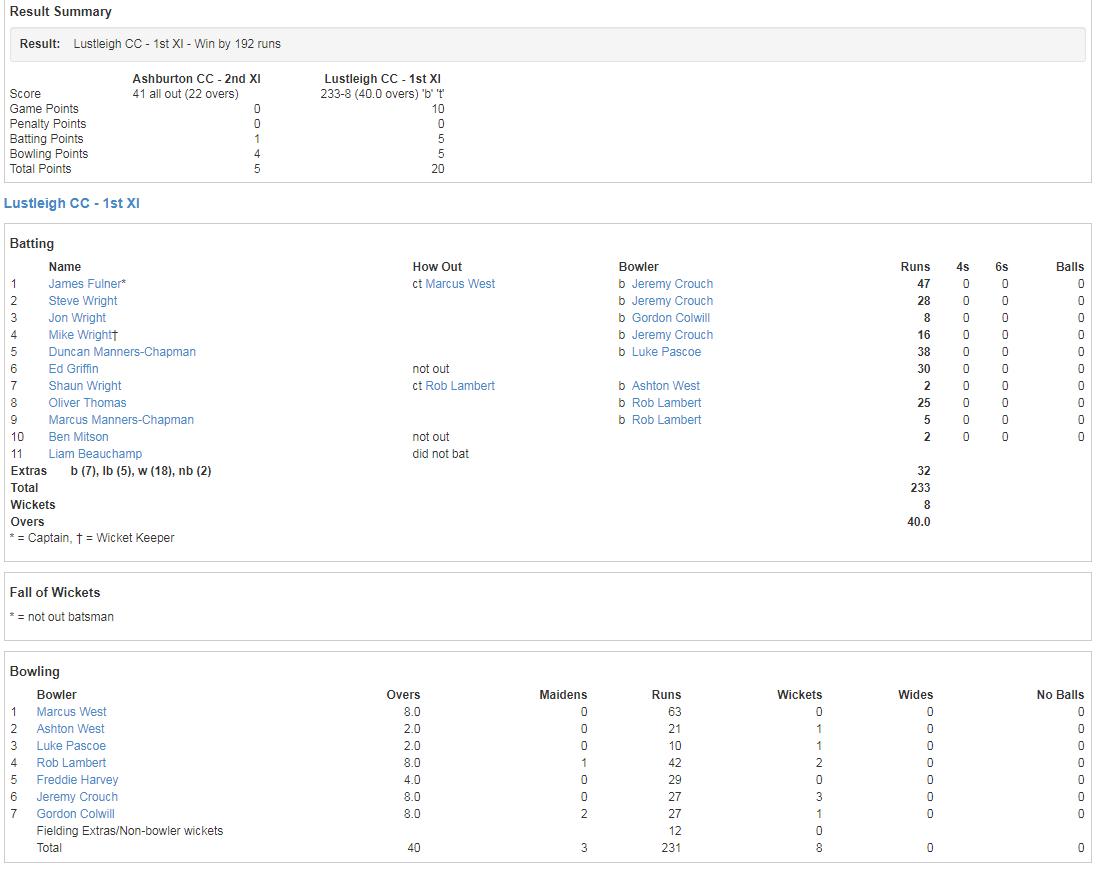This screenshot has height=874, width=1112.
Task: Select the 'Game Points' row label
Action: tap(44, 109)
